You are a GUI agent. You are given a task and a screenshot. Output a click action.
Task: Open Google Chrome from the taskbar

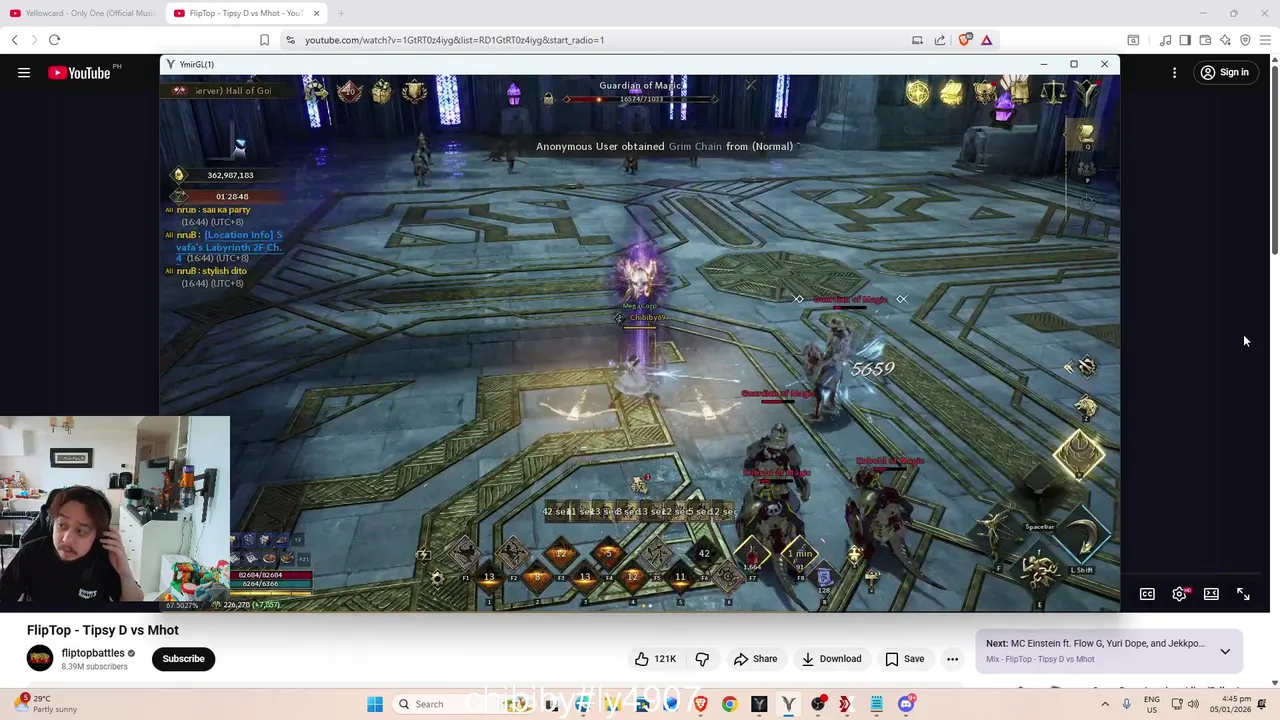point(729,704)
